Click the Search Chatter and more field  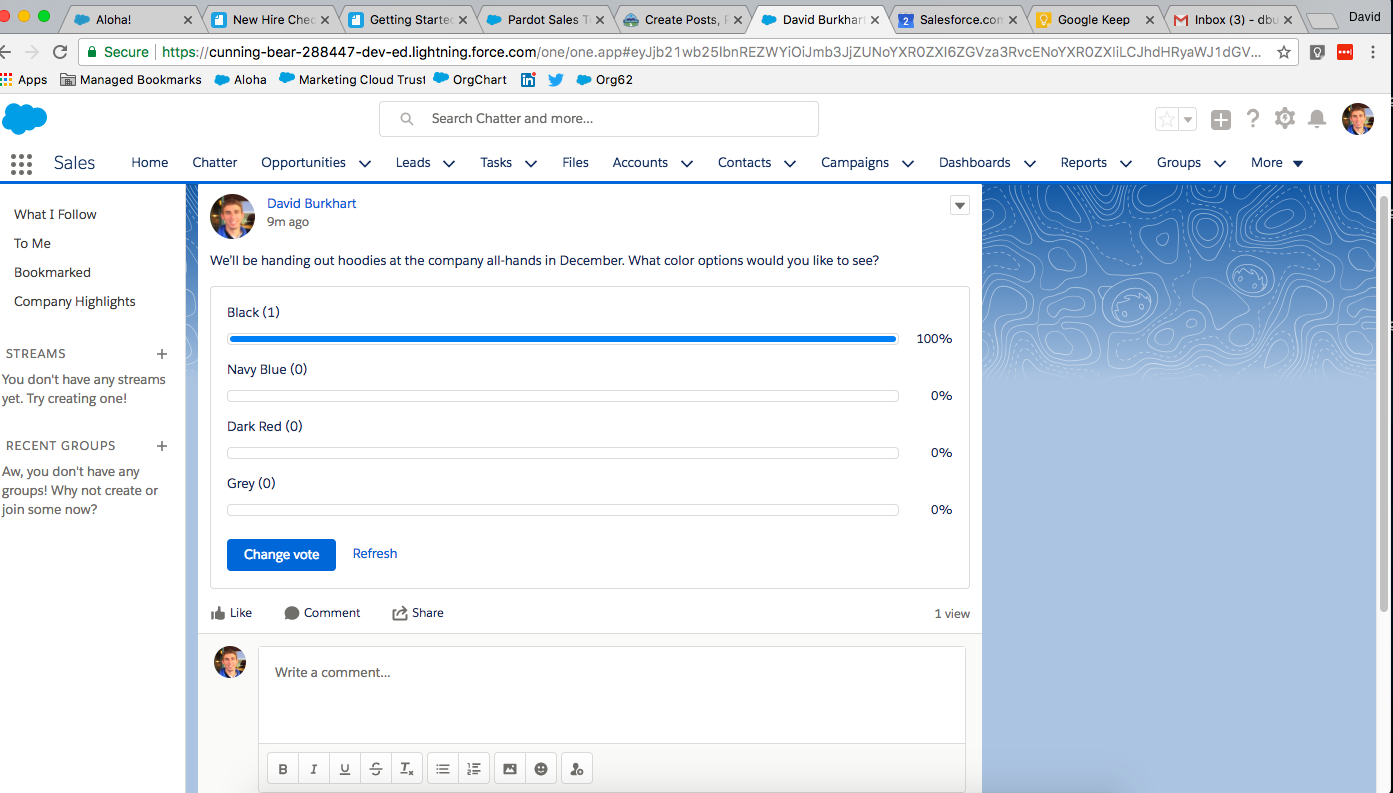tap(599, 119)
